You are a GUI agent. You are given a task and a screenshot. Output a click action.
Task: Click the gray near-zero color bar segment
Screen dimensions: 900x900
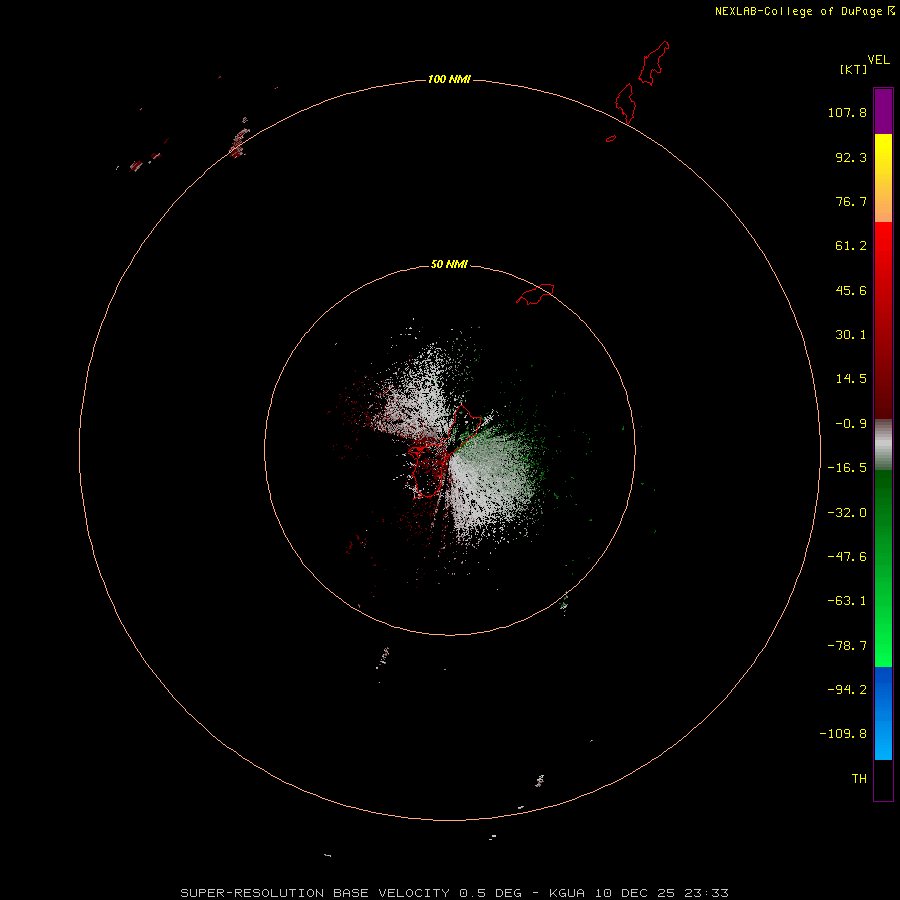point(883,445)
